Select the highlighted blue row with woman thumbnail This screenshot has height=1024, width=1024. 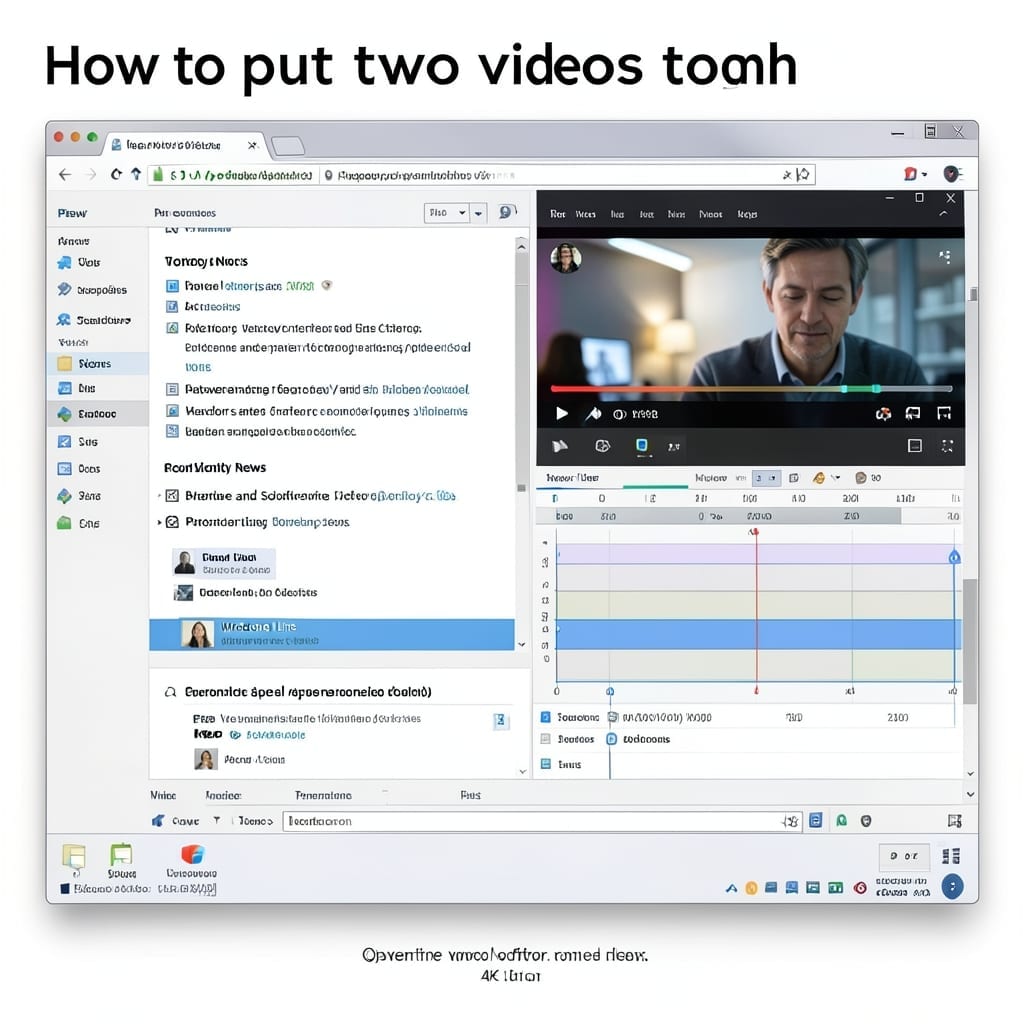click(332, 634)
